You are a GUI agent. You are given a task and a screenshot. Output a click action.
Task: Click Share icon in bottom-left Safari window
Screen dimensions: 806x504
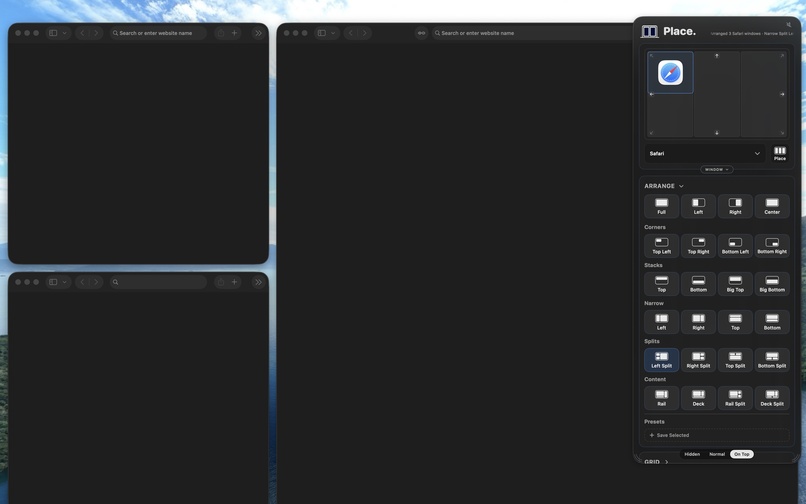click(221, 282)
